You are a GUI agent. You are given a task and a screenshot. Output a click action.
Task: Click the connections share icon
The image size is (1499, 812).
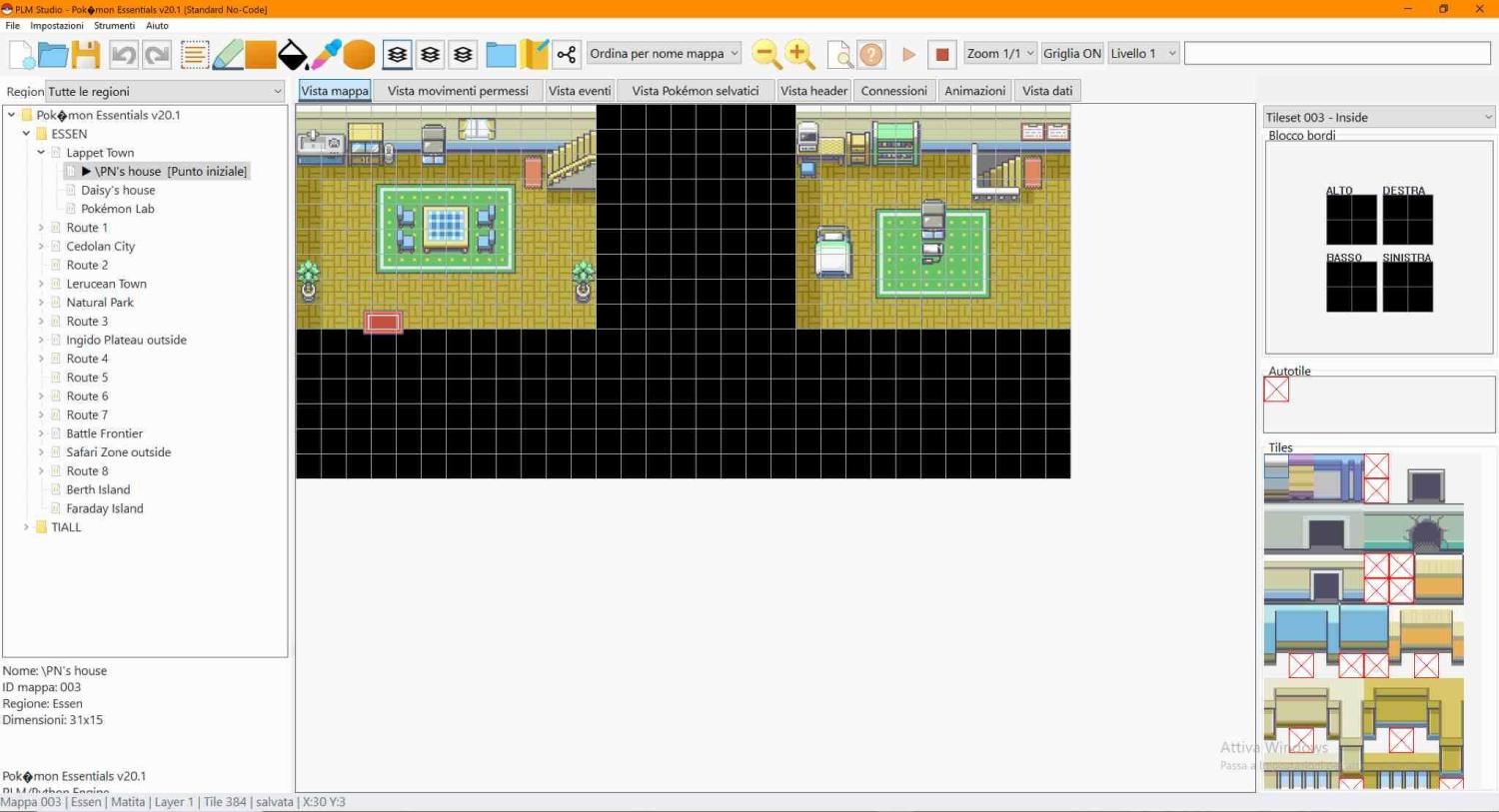tap(567, 54)
